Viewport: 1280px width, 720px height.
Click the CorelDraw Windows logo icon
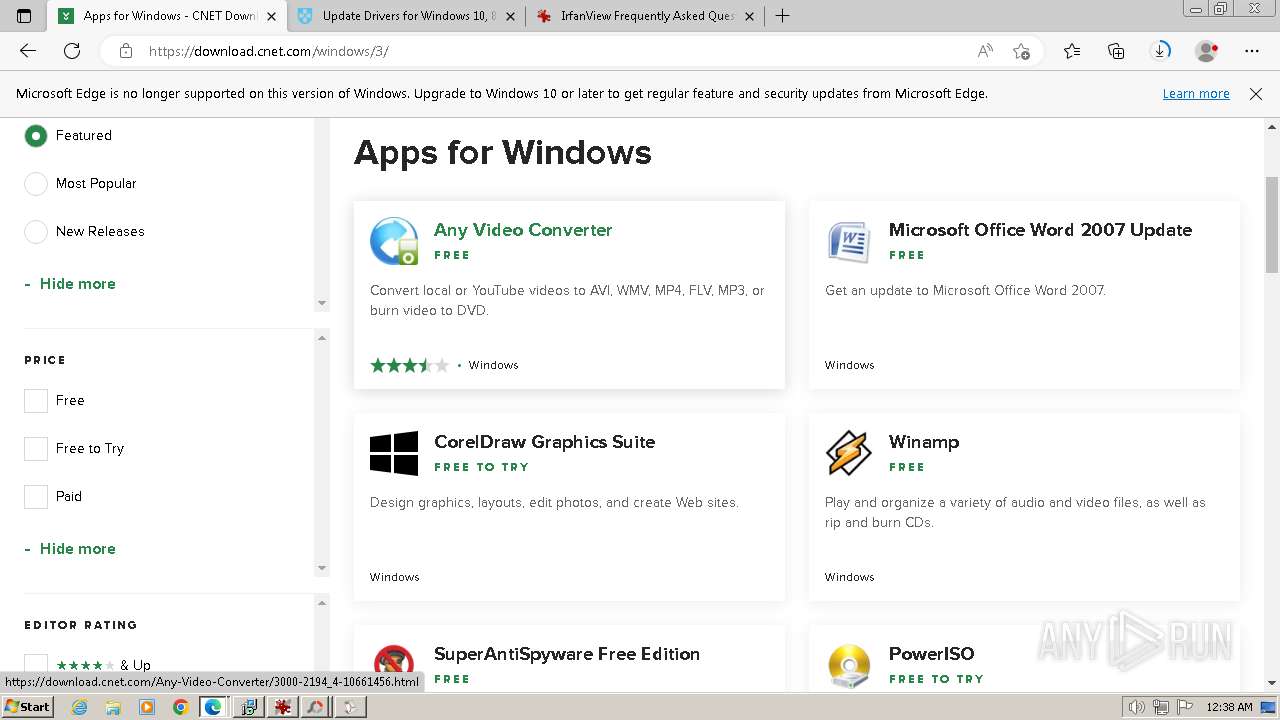click(x=394, y=453)
